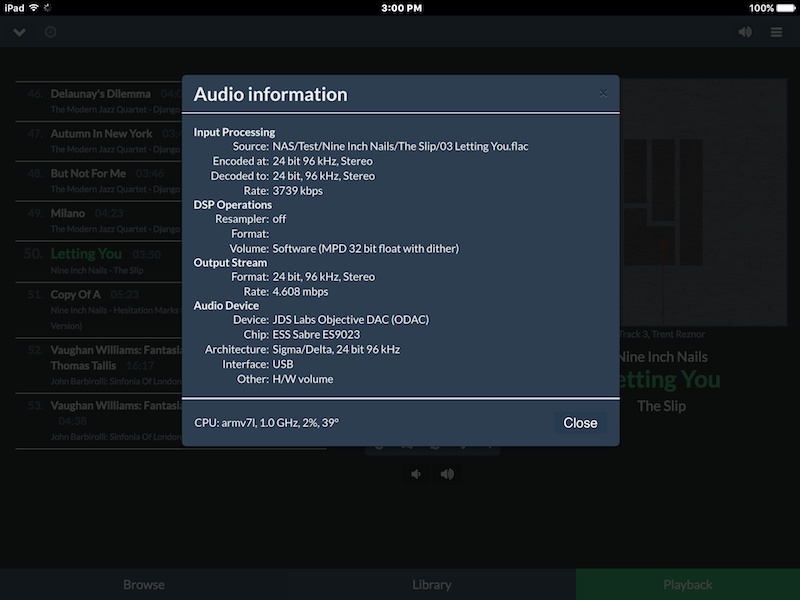Image resolution: width=800 pixels, height=600 pixels.
Task: Click the USB interface value
Action: click(x=283, y=364)
